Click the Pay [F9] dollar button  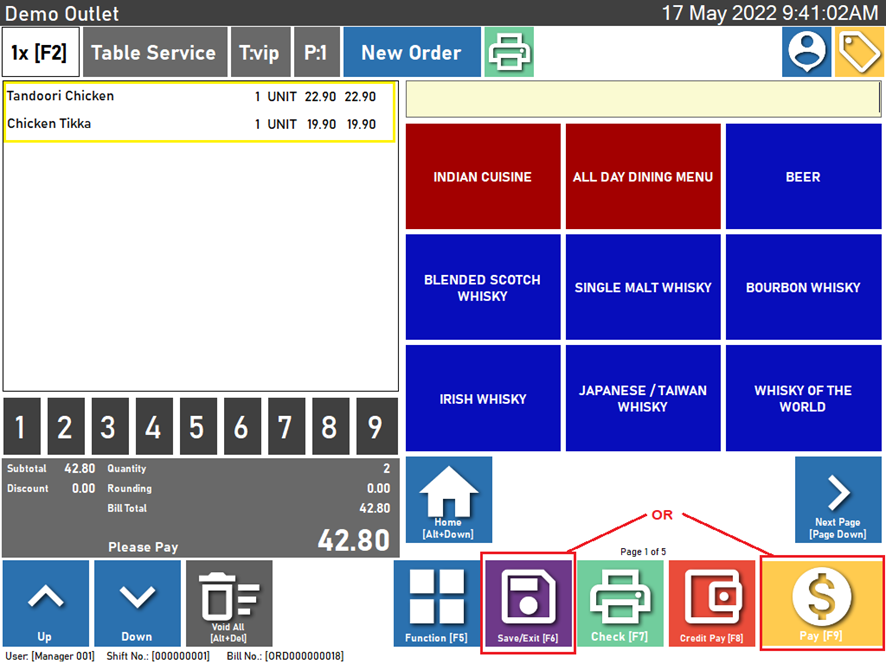click(822, 603)
